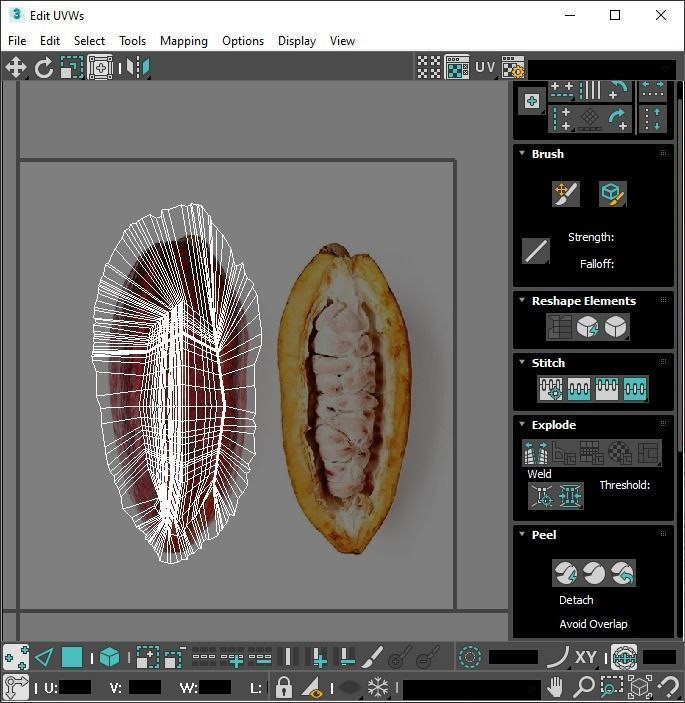Click the W coordinate input field

(x=216, y=687)
